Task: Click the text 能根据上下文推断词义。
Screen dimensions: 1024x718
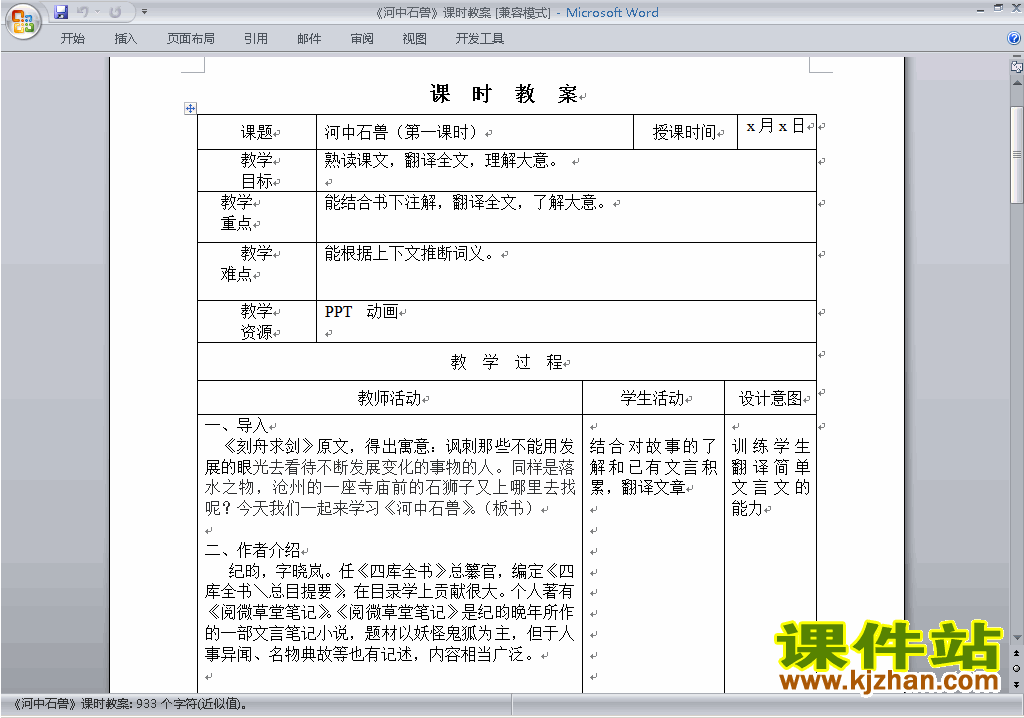Action: coord(409,253)
